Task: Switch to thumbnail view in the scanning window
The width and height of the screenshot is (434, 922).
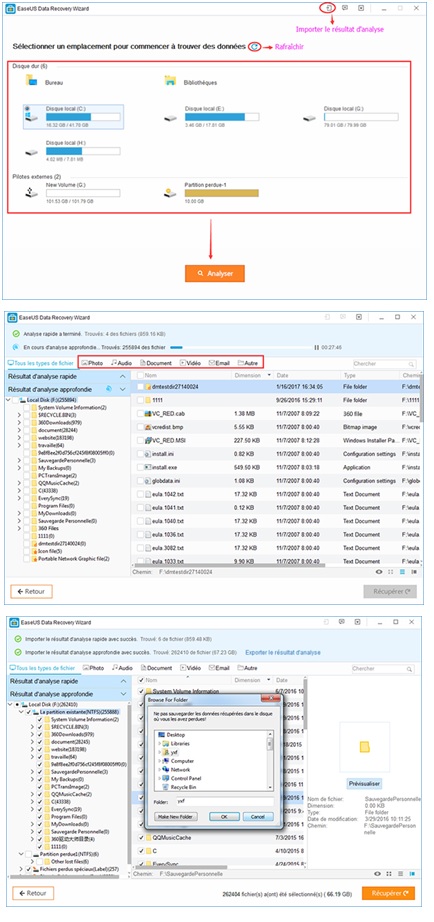Action: pyautogui.click(x=392, y=572)
